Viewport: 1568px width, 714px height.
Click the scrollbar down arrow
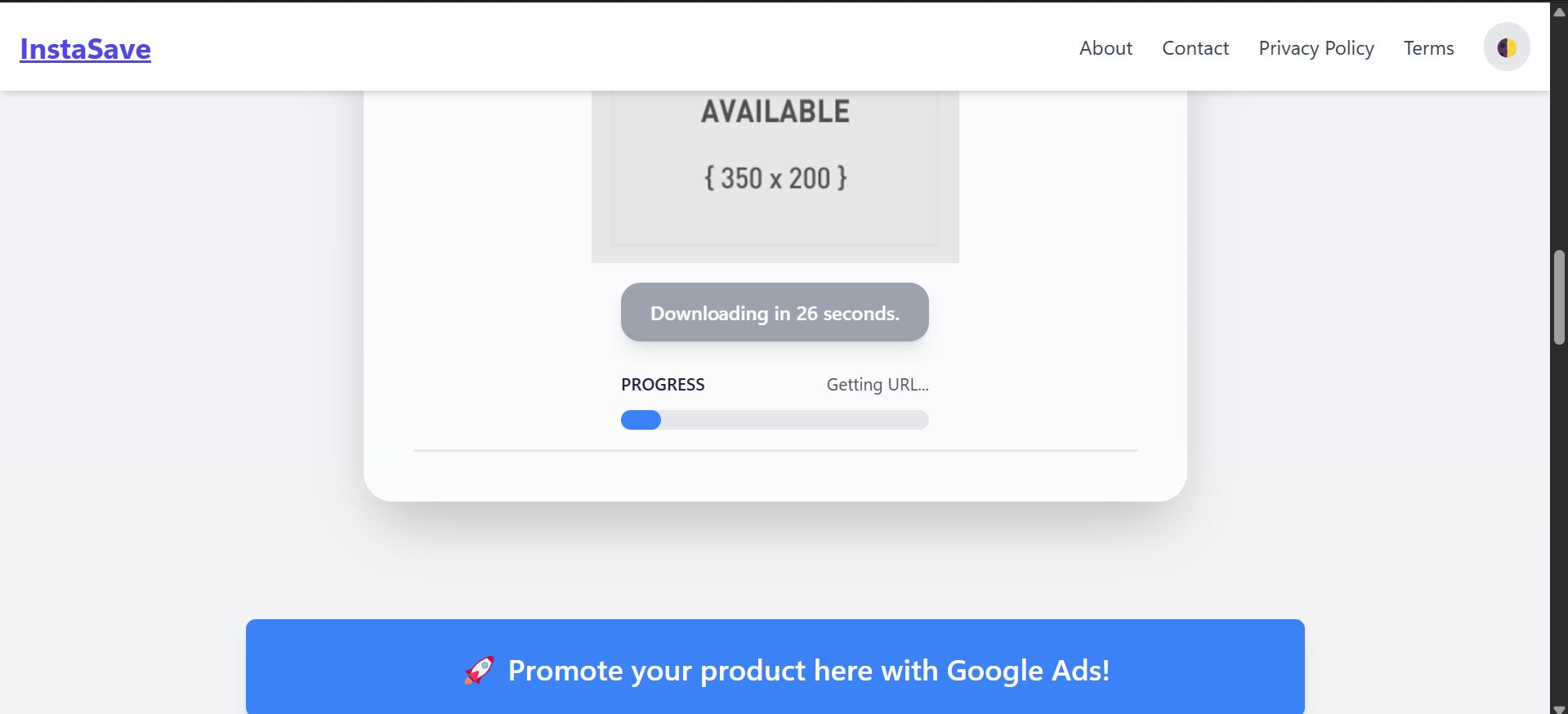[x=1559, y=707]
